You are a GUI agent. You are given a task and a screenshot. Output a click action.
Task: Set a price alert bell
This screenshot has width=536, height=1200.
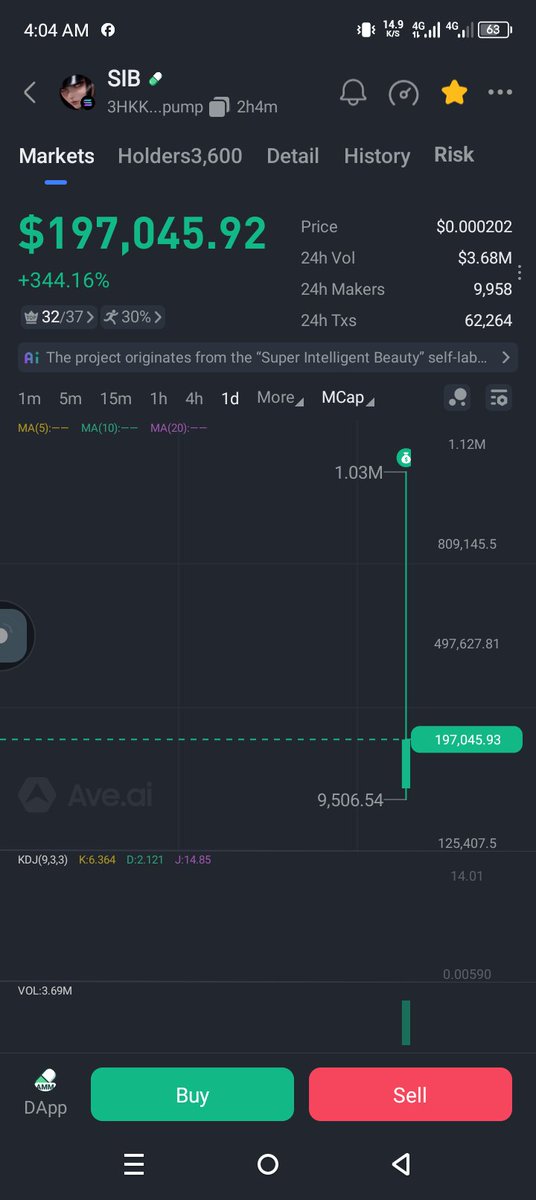(x=353, y=93)
